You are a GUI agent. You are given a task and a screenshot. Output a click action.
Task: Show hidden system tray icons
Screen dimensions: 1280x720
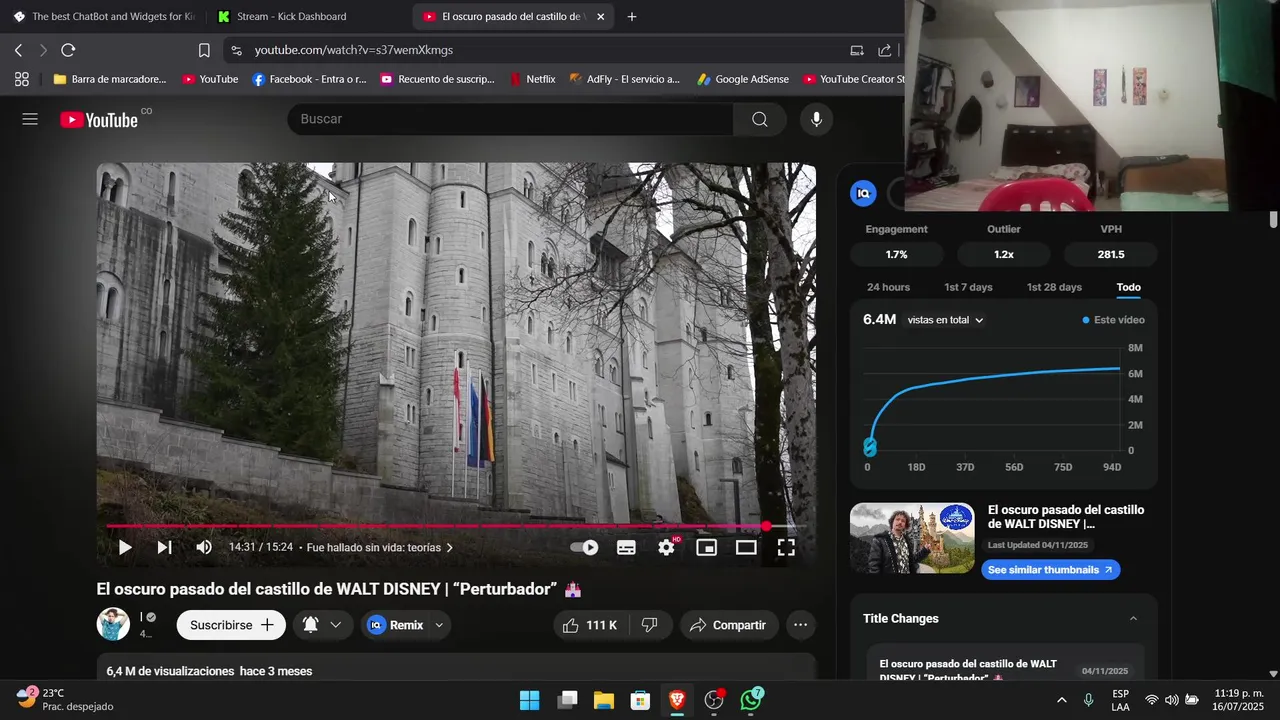(1061, 700)
